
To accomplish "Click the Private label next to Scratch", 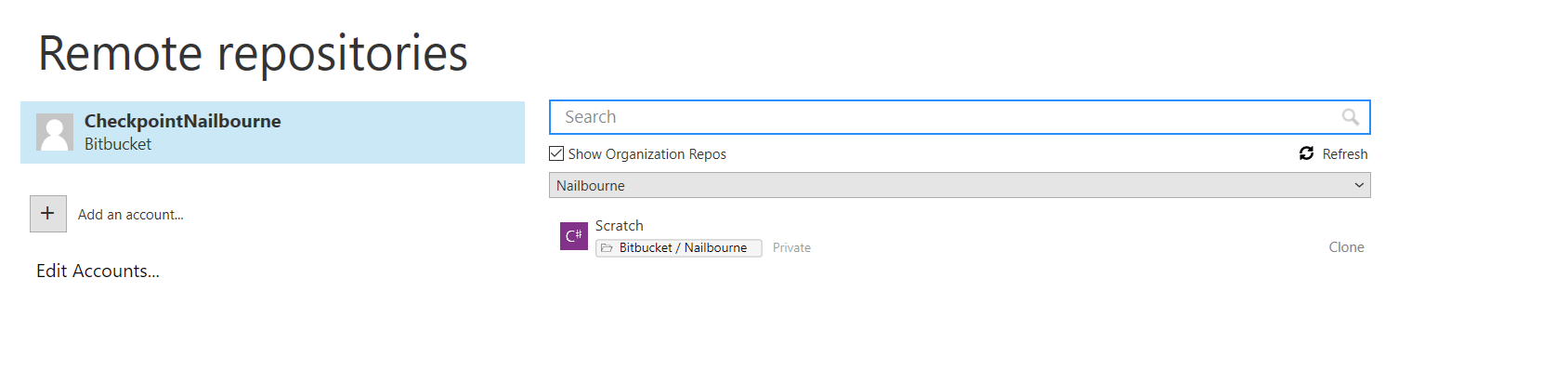I will point(791,248).
